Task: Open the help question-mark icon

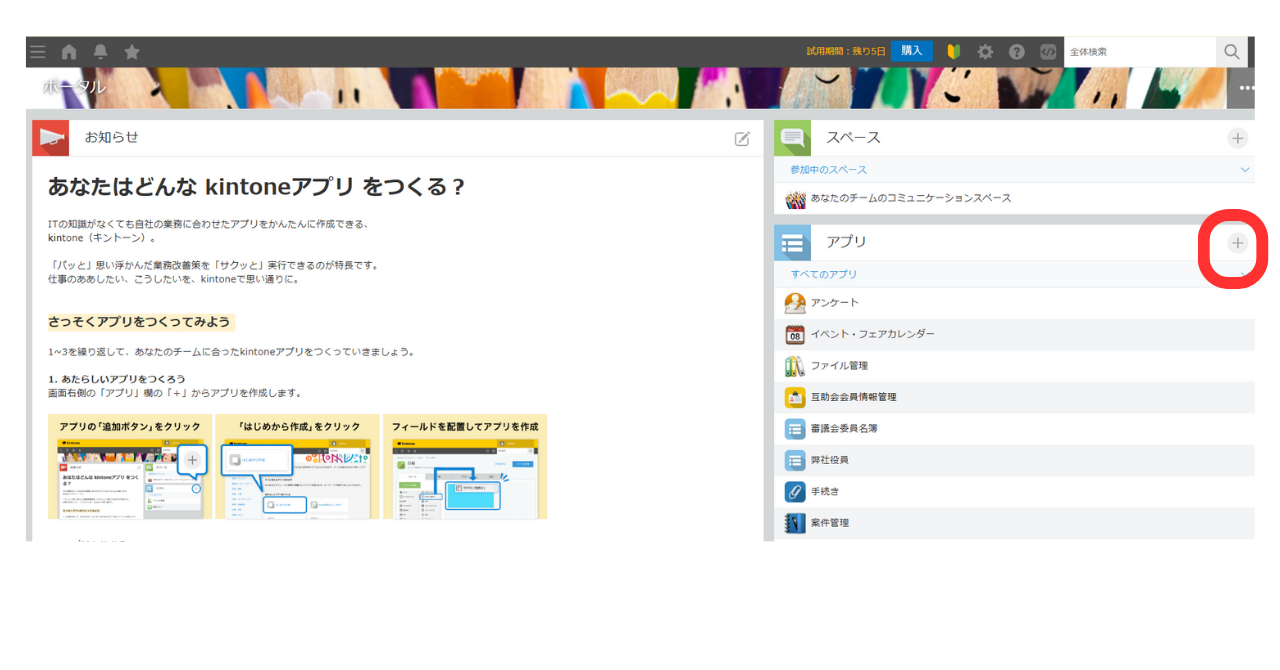Action: pyautogui.click(x=1017, y=51)
